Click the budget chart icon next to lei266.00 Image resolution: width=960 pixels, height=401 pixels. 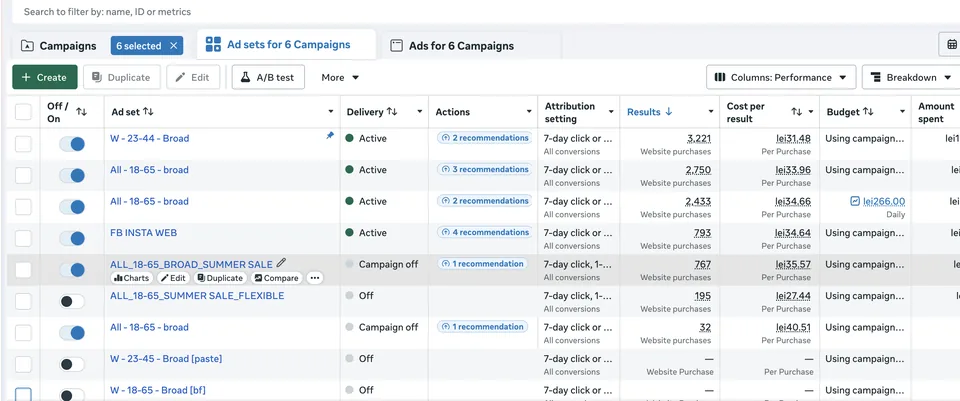[x=855, y=201]
